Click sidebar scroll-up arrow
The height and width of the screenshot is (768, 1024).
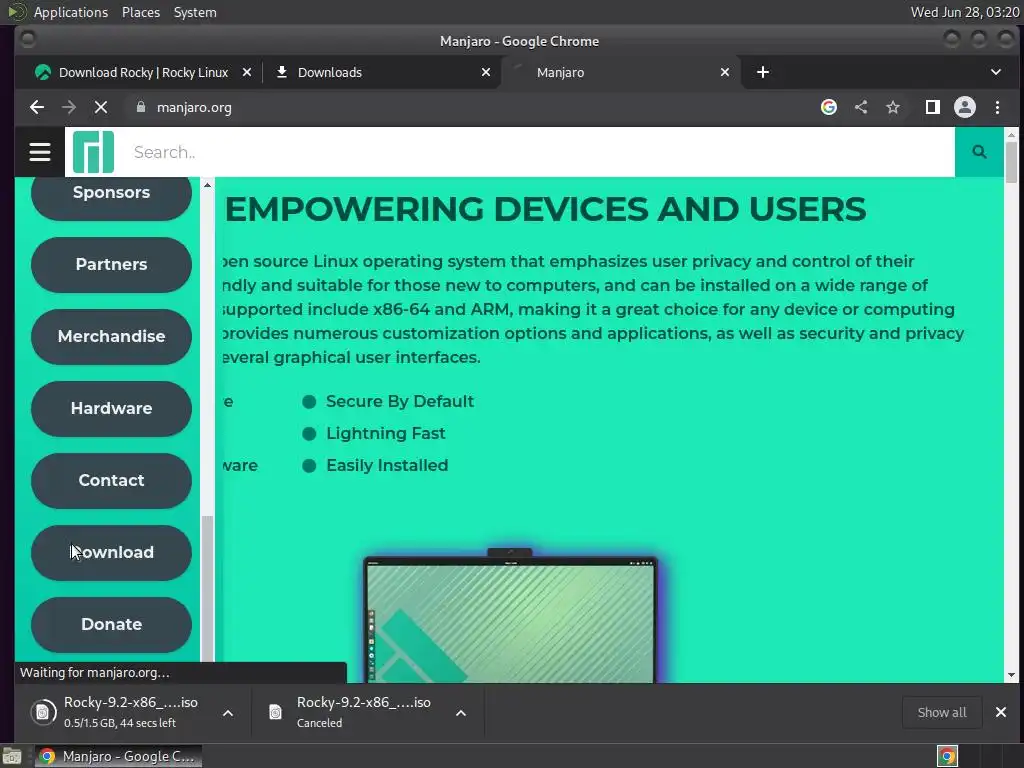[207, 185]
